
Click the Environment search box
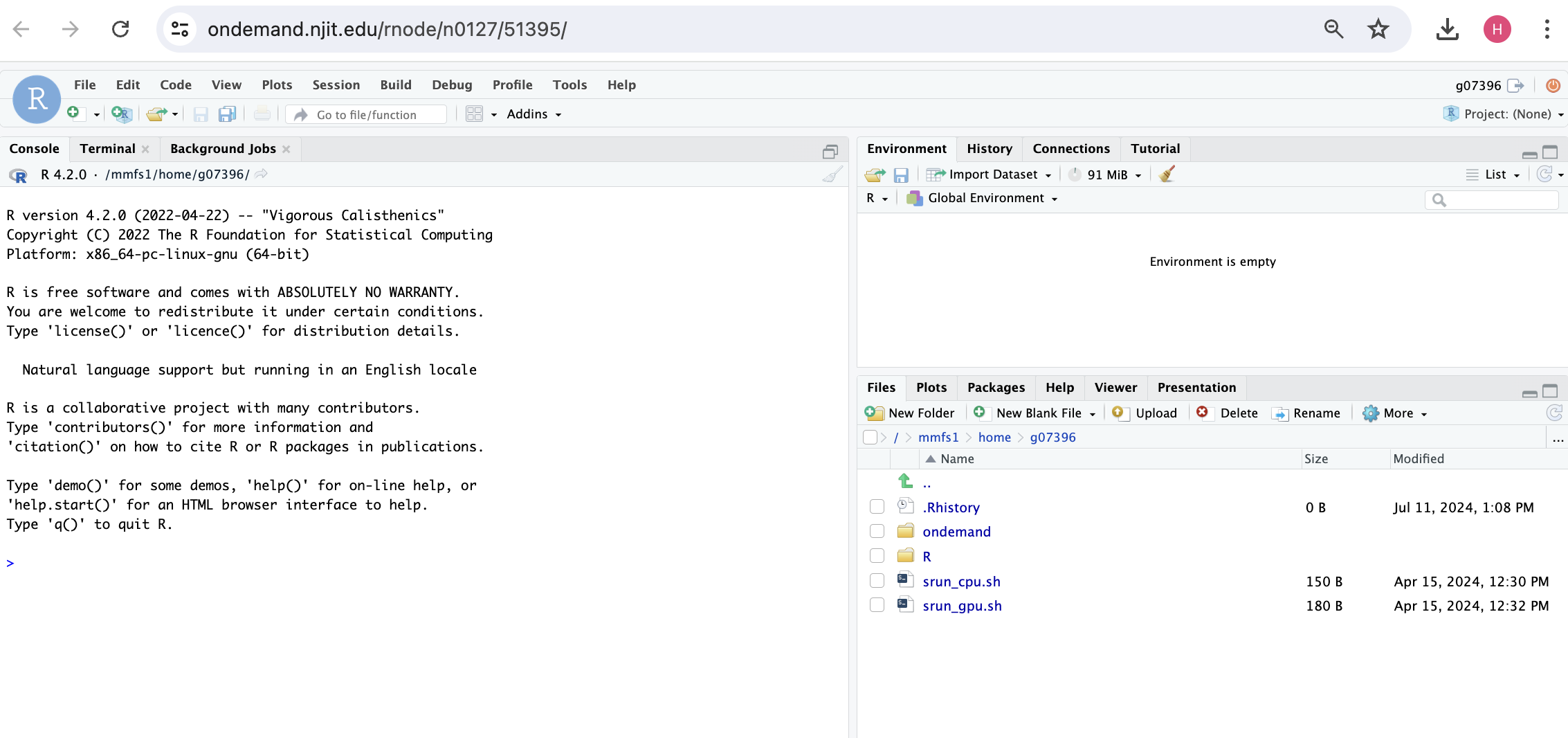pos(1492,199)
